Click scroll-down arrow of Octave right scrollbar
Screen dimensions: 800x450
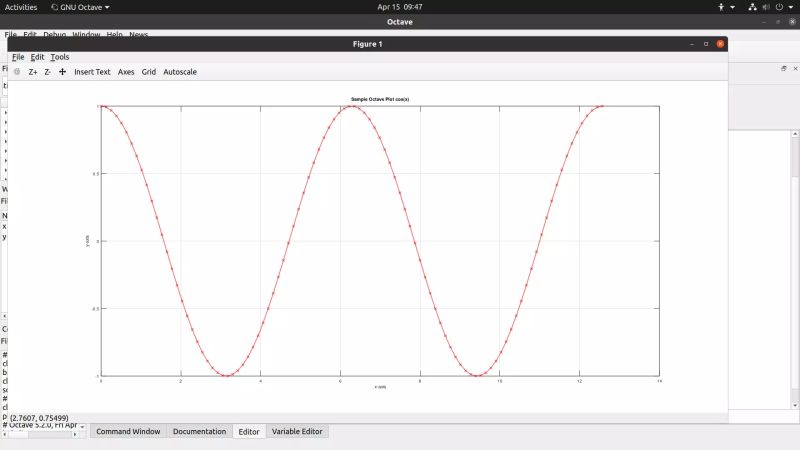coord(795,406)
